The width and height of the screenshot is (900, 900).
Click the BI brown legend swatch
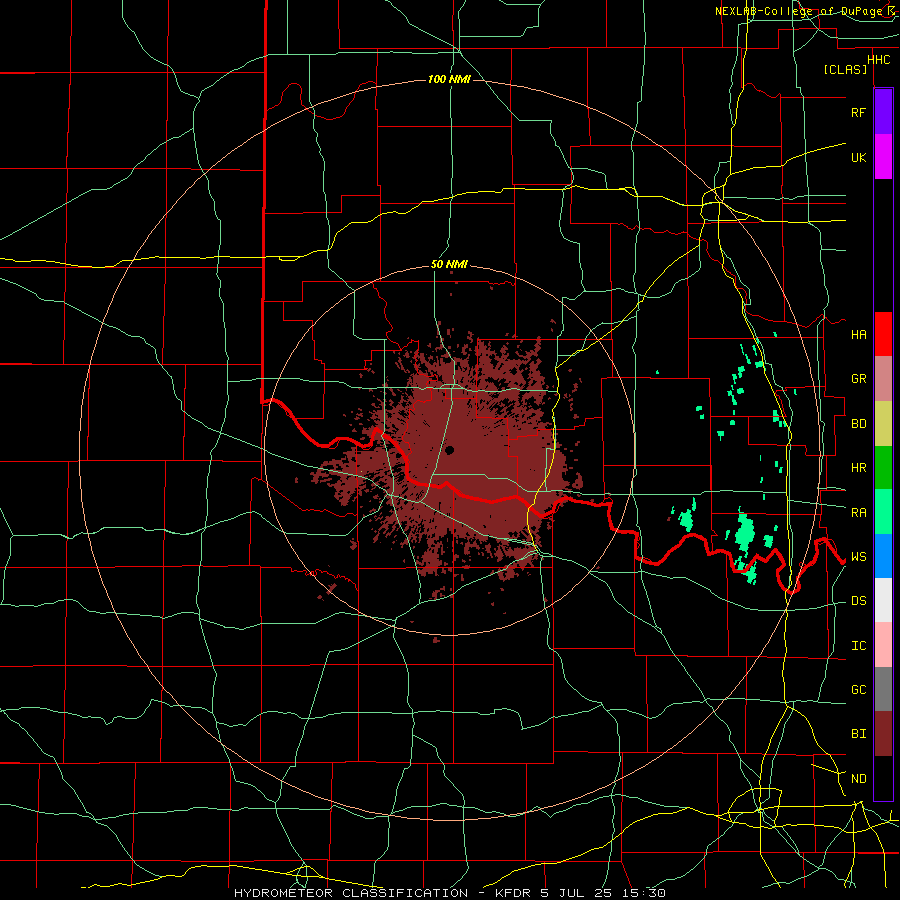pos(883,734)
